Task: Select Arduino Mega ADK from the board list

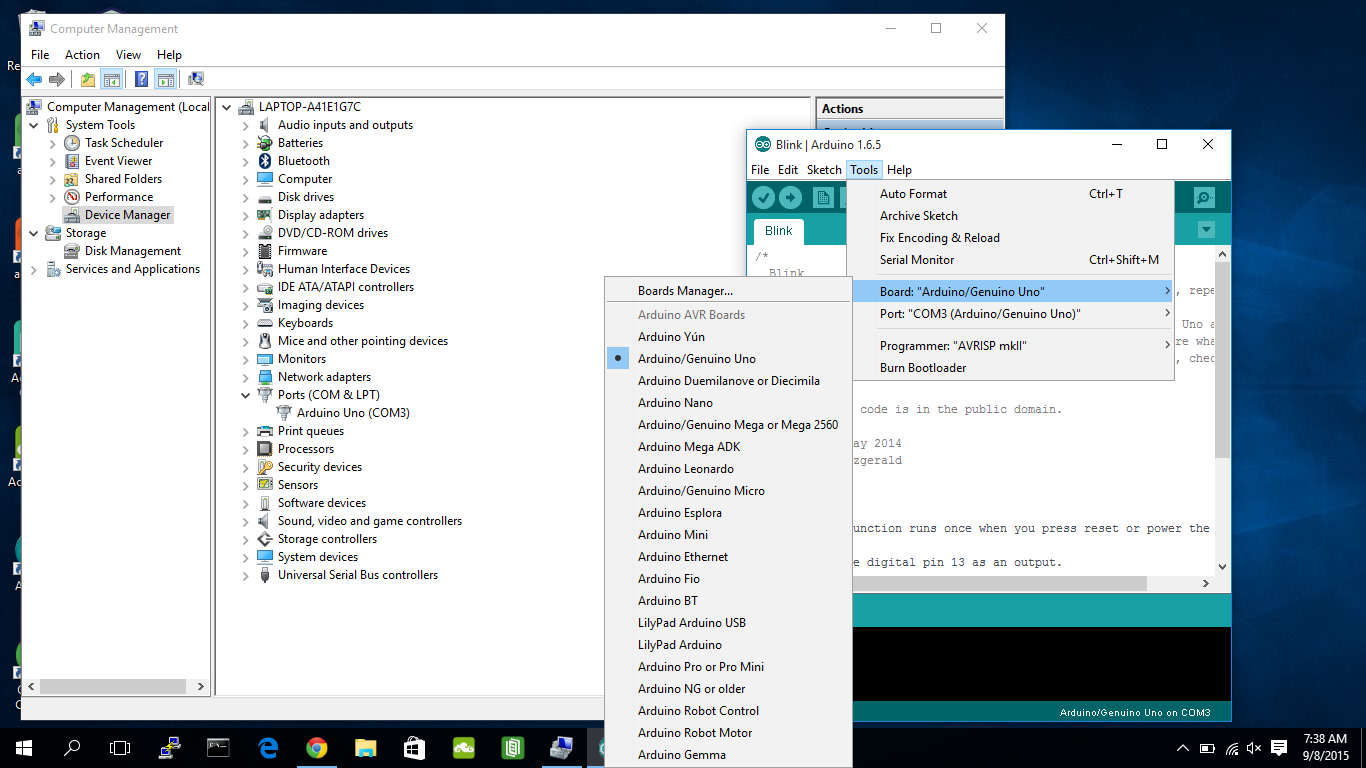Action: (x=728, y=447)
